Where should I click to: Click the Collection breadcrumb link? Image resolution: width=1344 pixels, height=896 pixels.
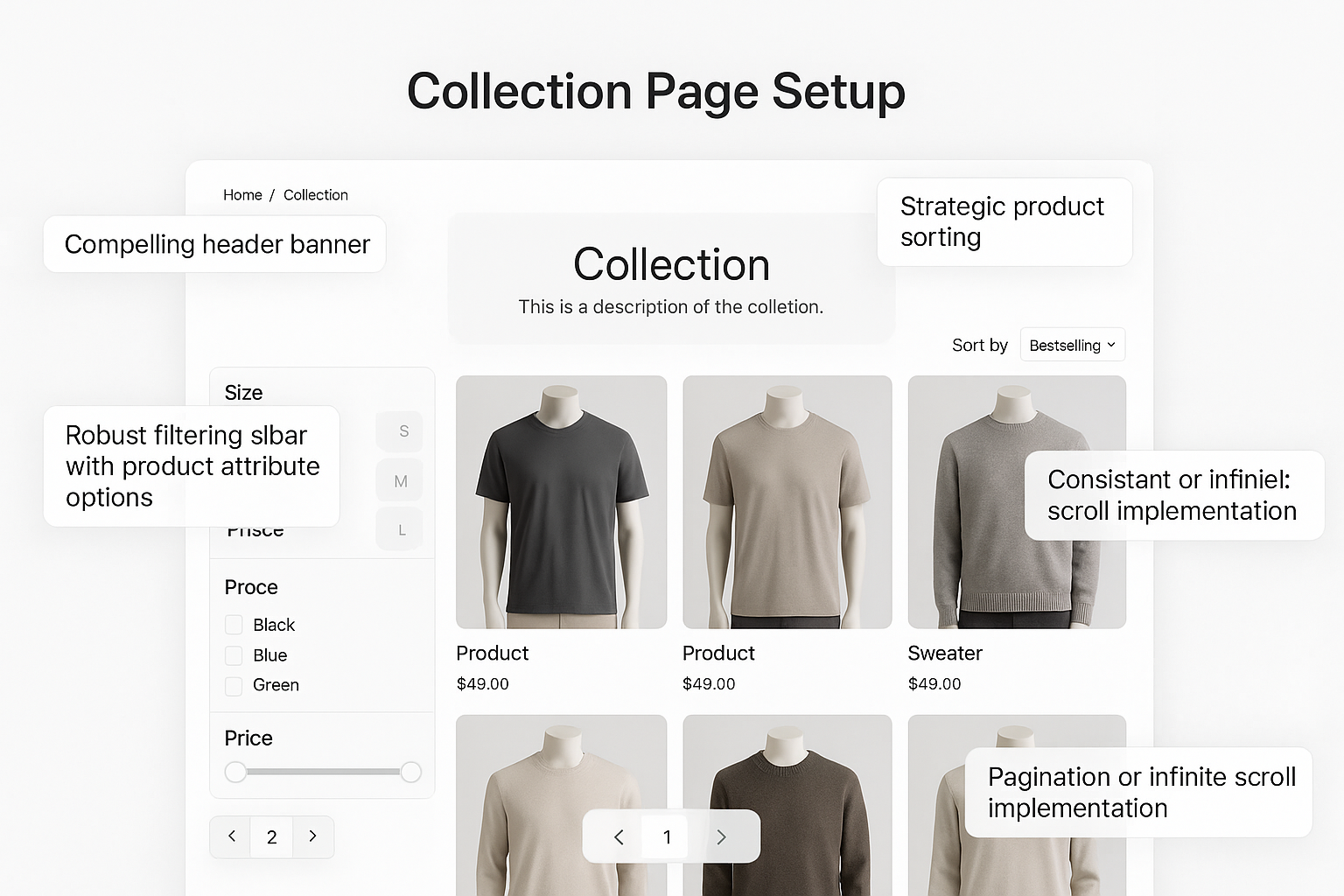[x=315, y=194]
